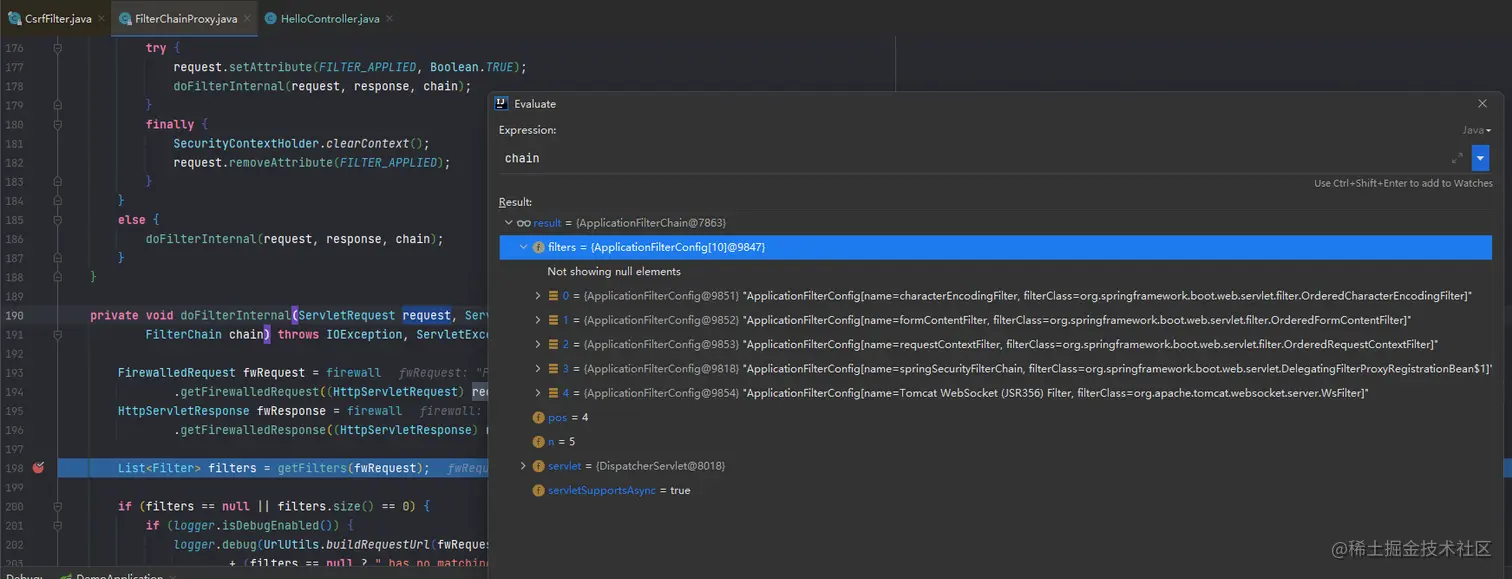This screenshot has height=579, width=1512.
Task: Open the Java language selector
Action: pos(1476,130)
